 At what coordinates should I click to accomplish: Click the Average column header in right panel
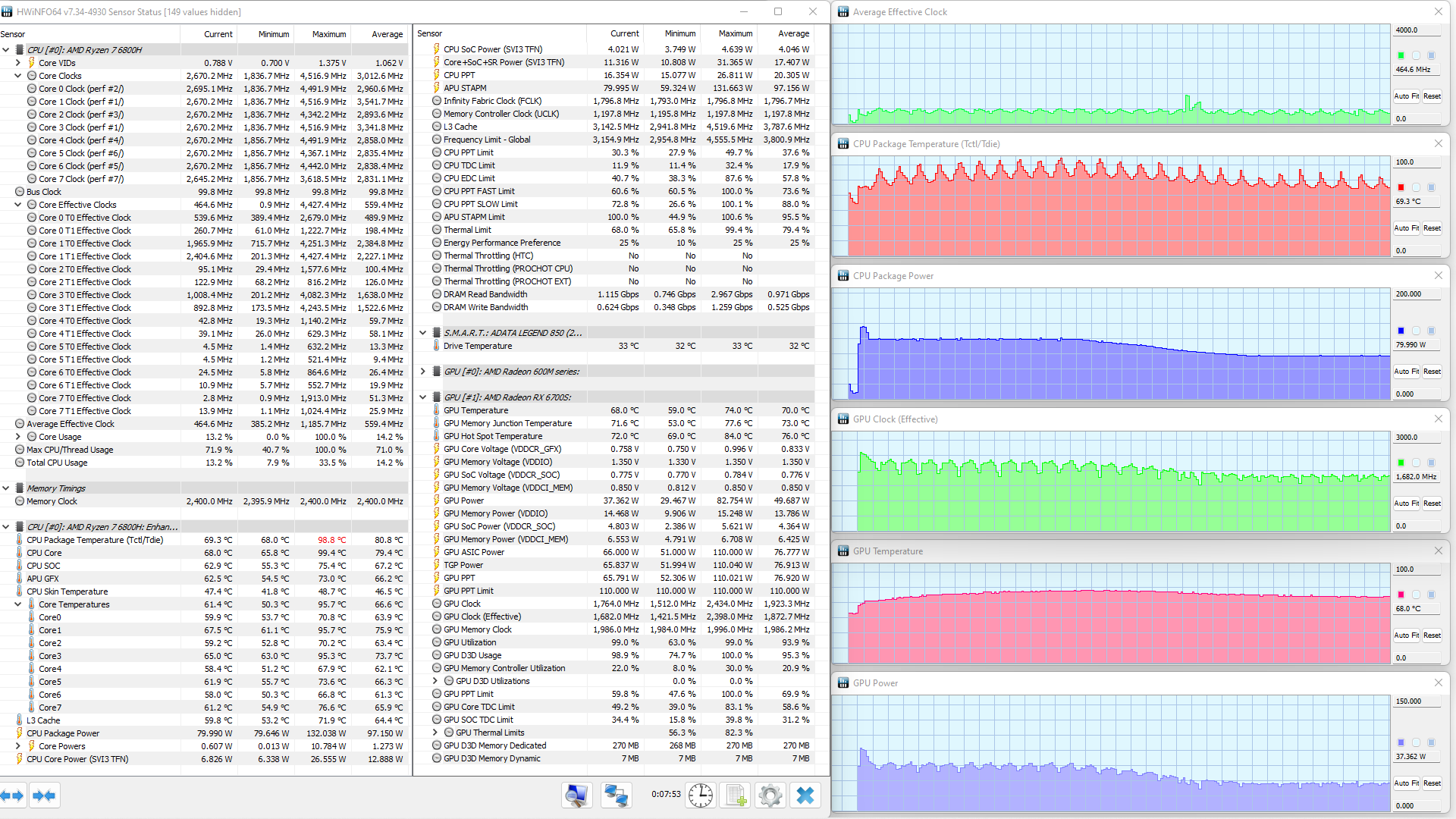(793, 33)
